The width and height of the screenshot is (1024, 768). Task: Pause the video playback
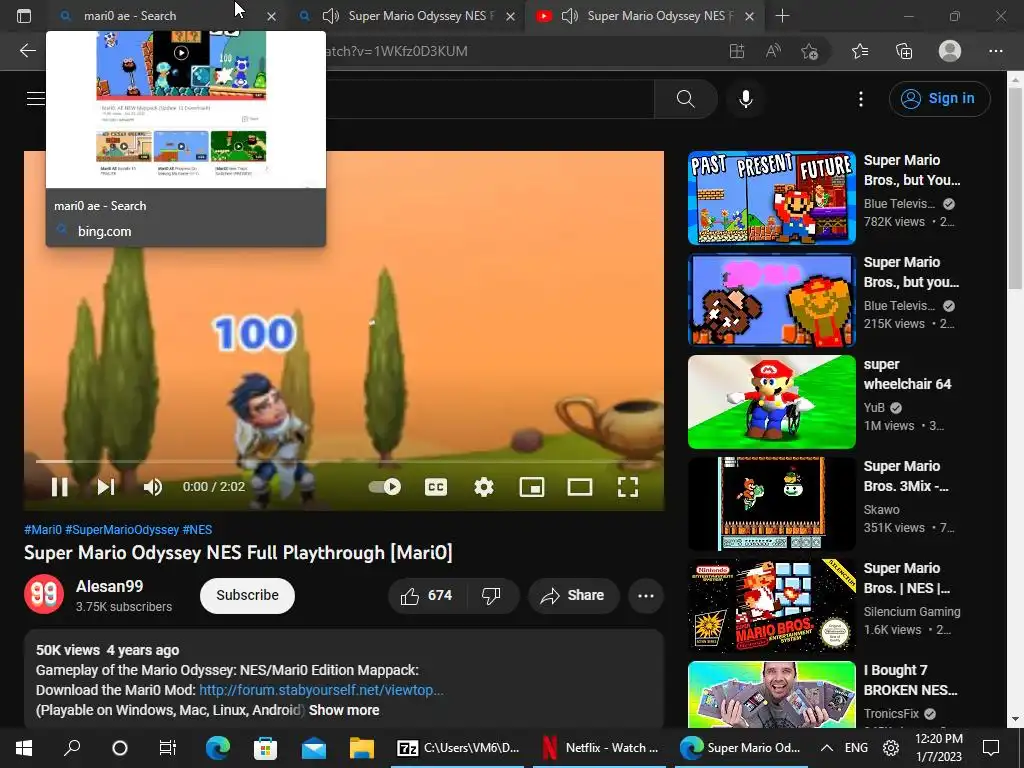[59, 487]
